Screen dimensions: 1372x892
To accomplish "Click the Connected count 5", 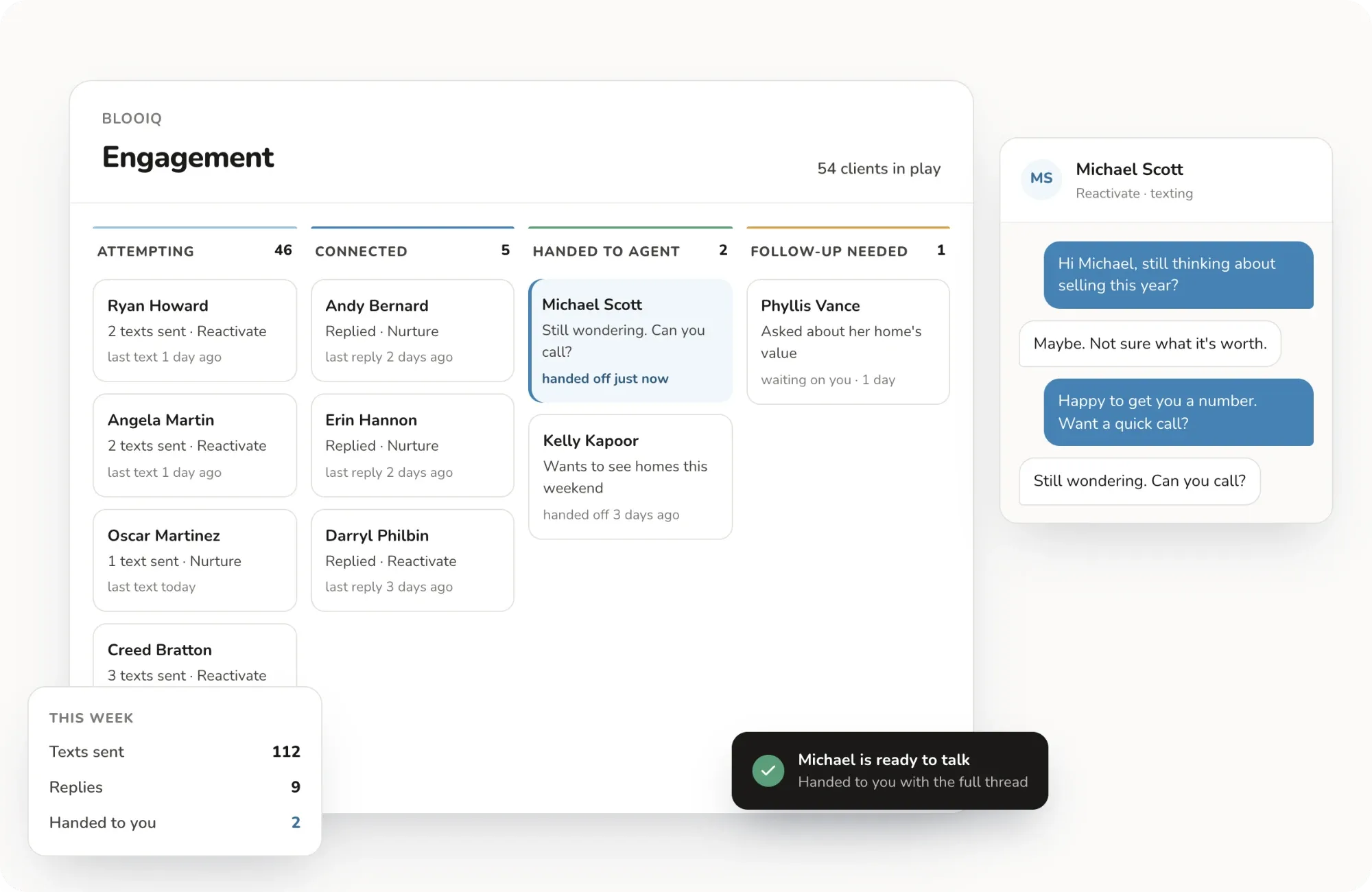I will pos(506,250).
